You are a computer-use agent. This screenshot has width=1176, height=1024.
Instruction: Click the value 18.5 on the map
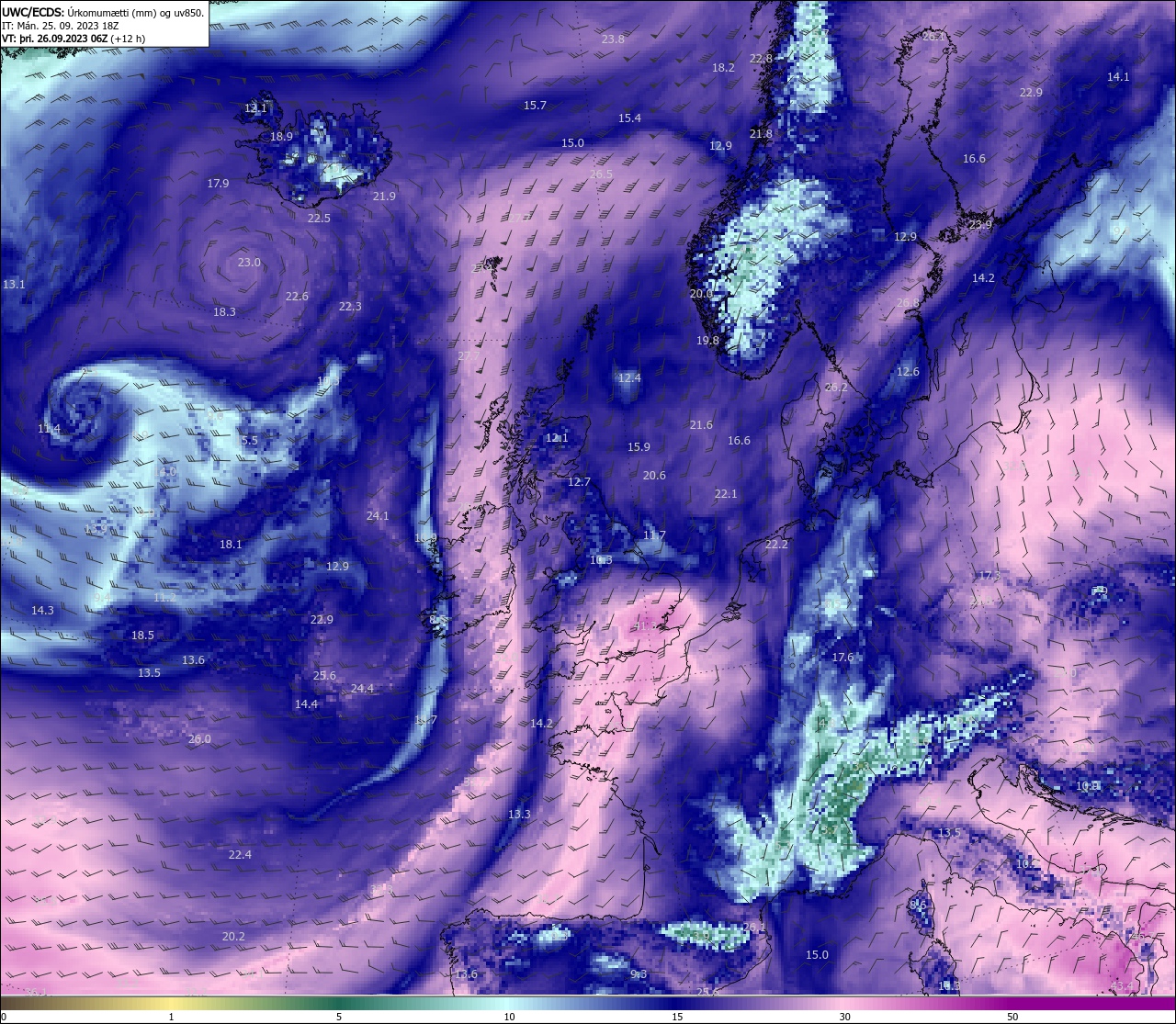[142, 635]
